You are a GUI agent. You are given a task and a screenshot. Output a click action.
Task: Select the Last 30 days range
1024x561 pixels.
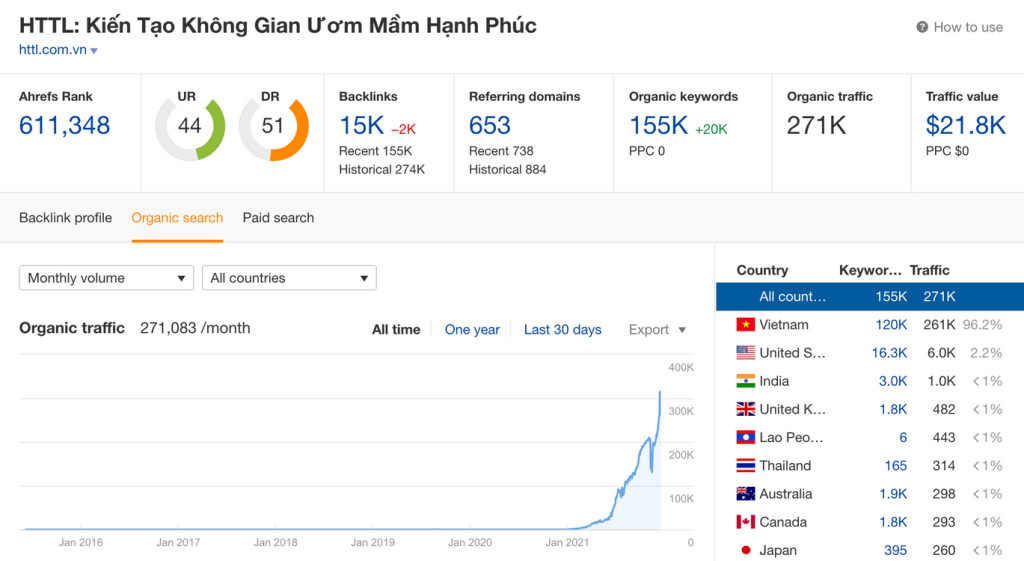(562, 330)
